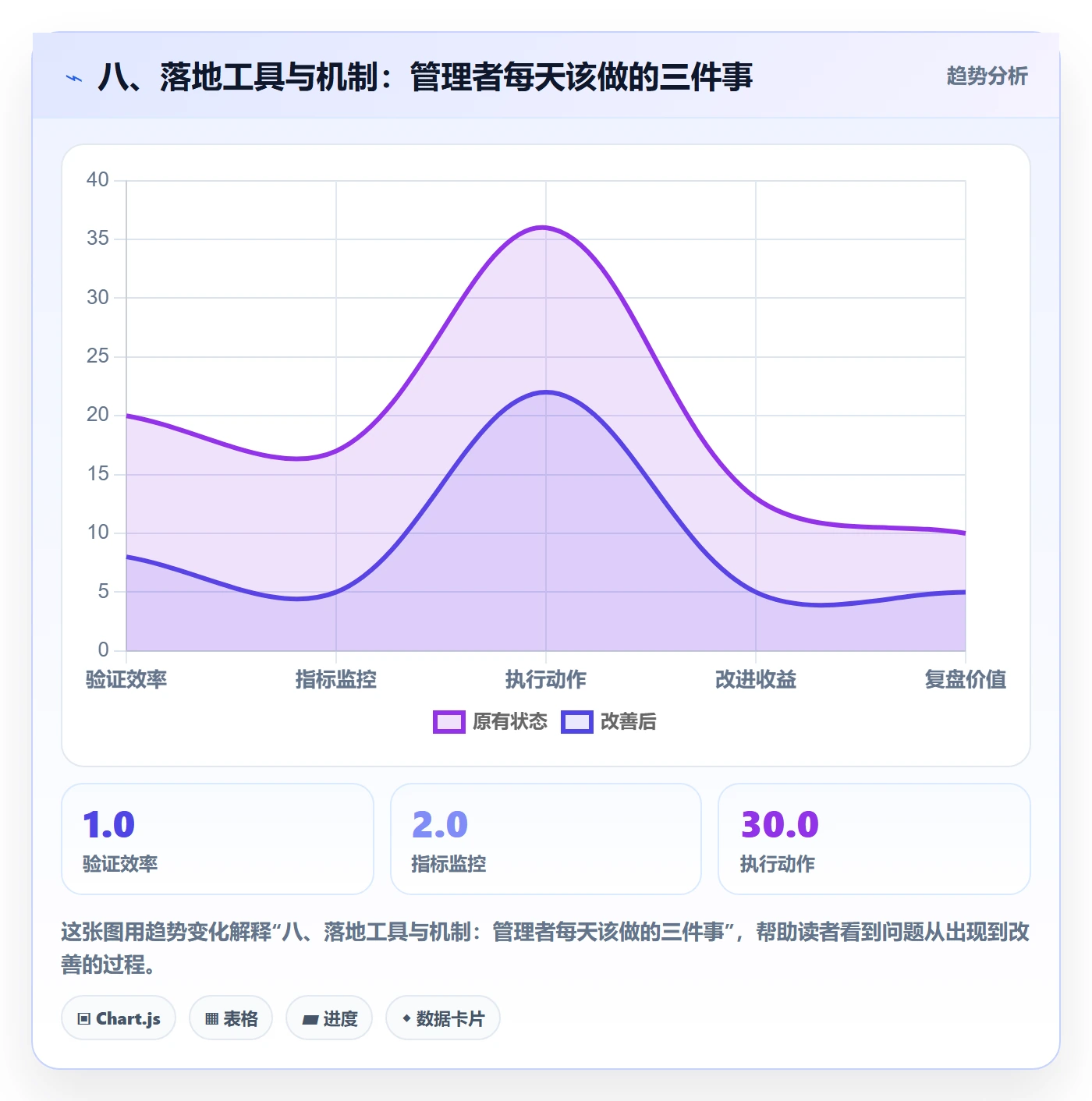
Task: Select the 验证效率 1.0 data card
Action: click(x=218, y=839)
